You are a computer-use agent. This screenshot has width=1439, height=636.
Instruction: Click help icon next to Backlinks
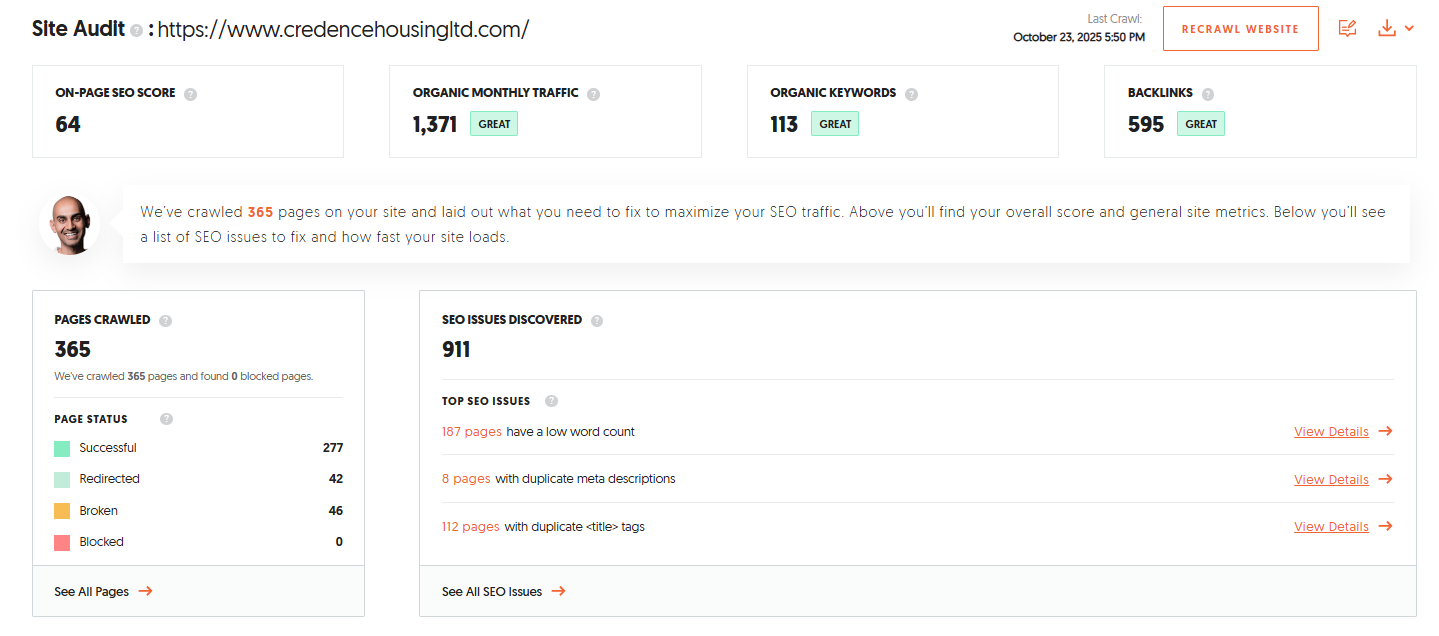1208,94
